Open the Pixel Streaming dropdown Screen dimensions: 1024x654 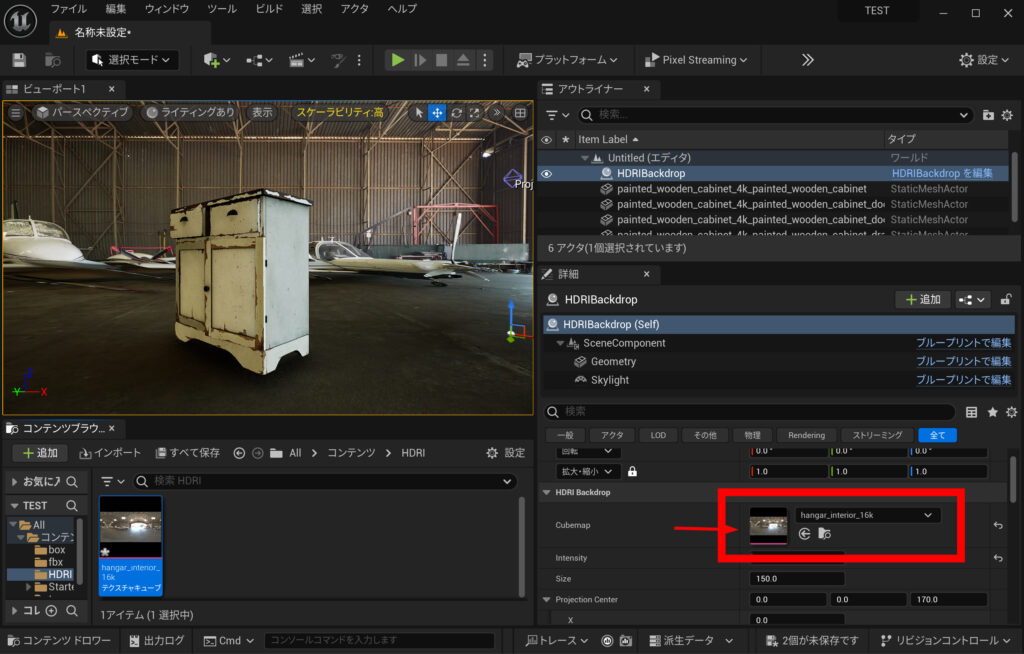(697, 59)
